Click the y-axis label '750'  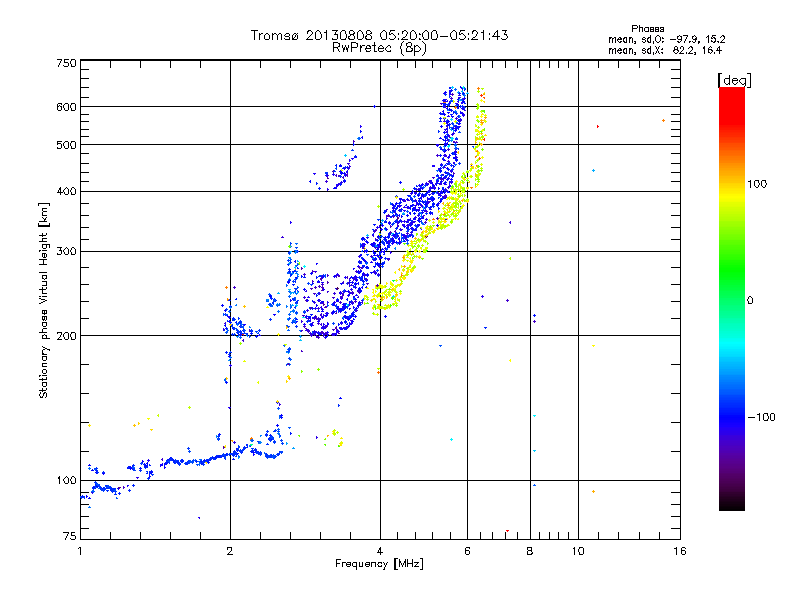(x=66, y=63)
